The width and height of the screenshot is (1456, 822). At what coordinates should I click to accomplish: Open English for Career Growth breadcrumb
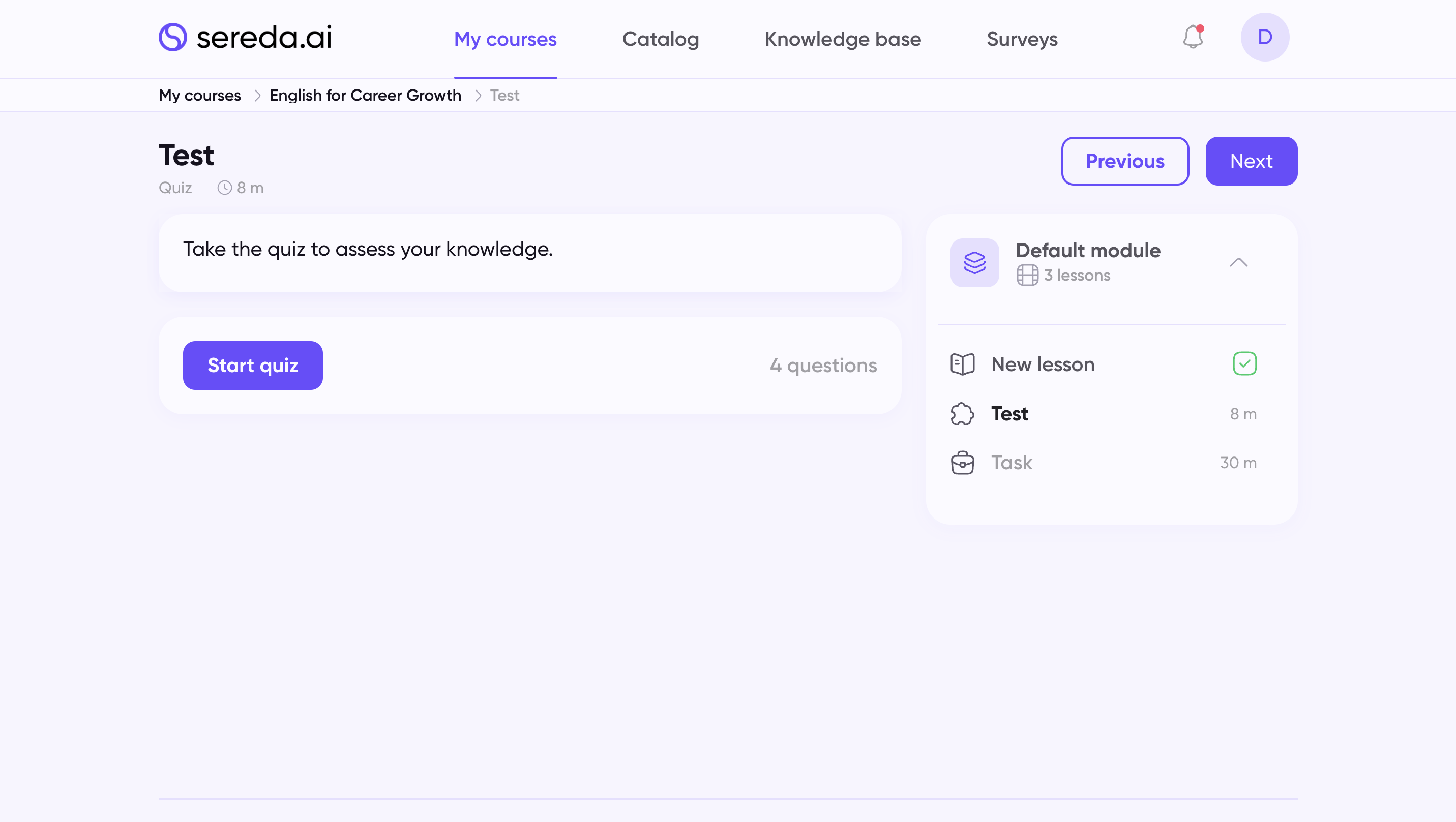click(x=365, y=96)
